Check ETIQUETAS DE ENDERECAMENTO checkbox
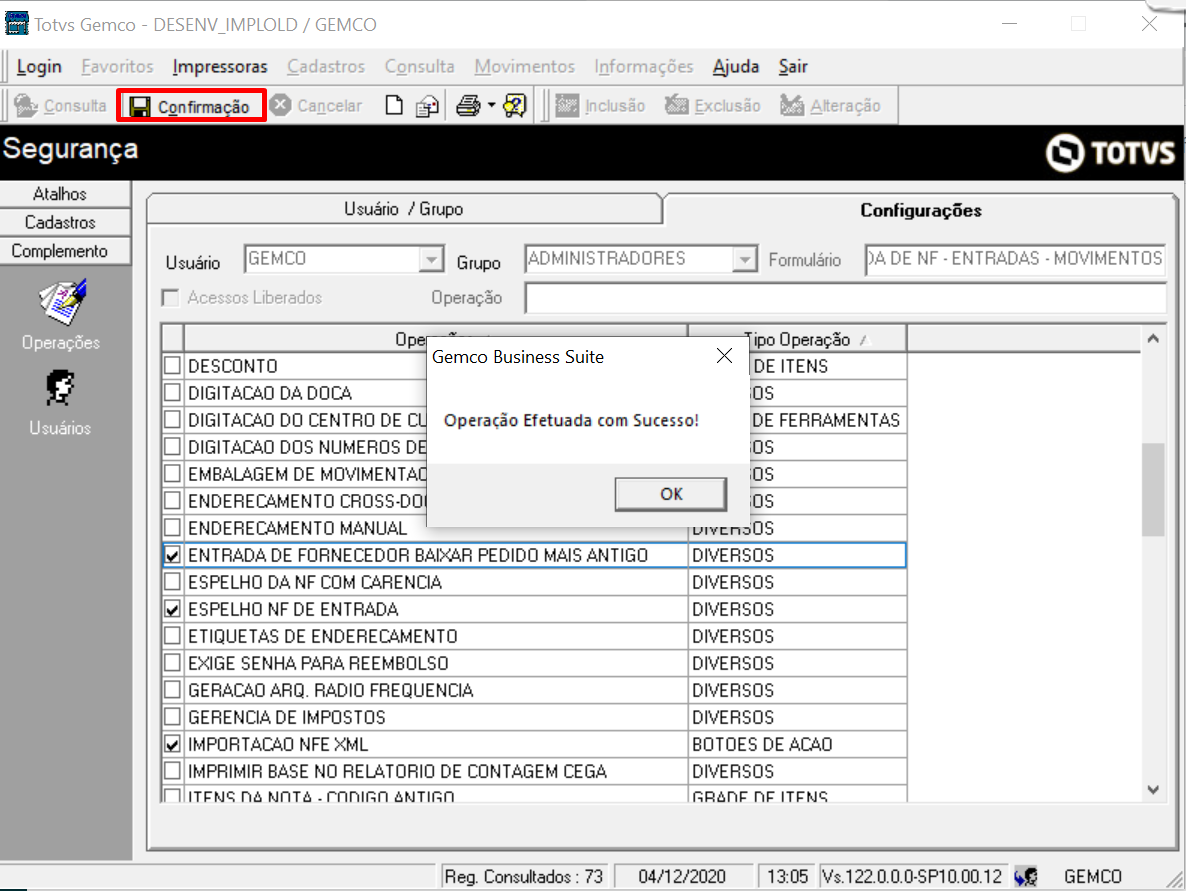The image size is (1186, 891). pyautogui.click(x=172, y=635)
